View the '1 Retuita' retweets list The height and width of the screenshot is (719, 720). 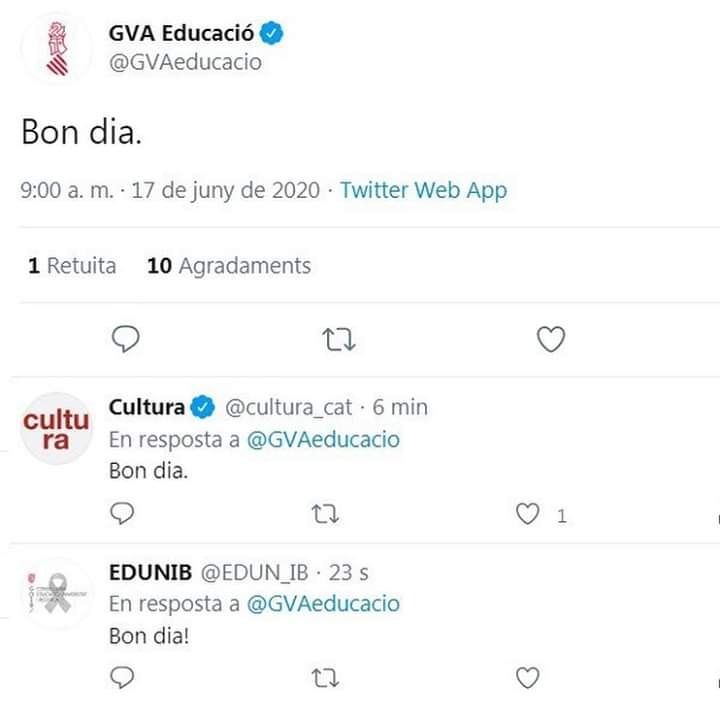tap(72, 266)
